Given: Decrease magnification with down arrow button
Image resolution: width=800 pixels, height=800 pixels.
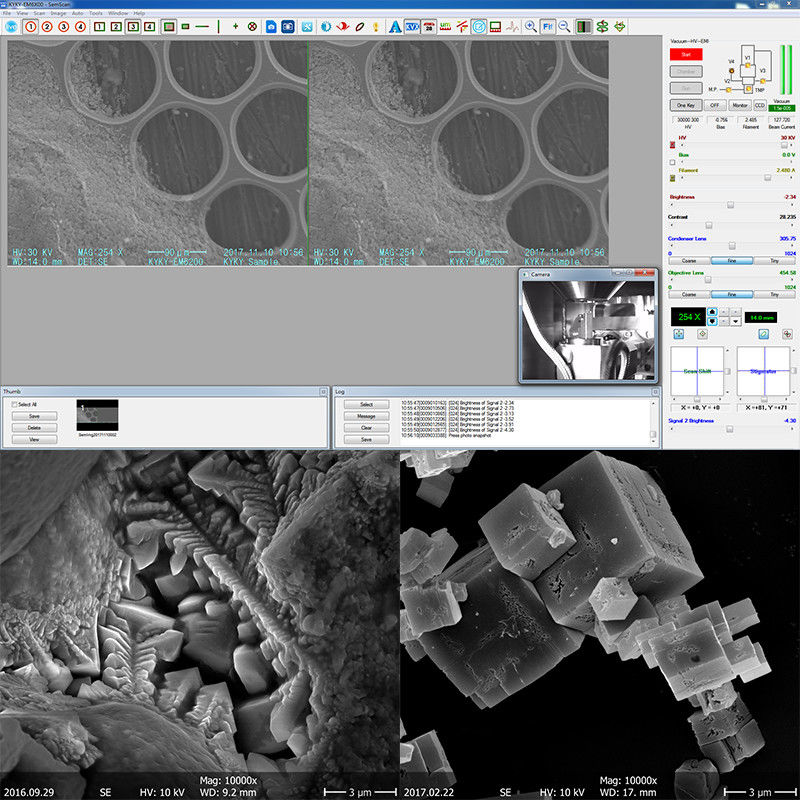Looking at the screenshot, I should [712, 321].
